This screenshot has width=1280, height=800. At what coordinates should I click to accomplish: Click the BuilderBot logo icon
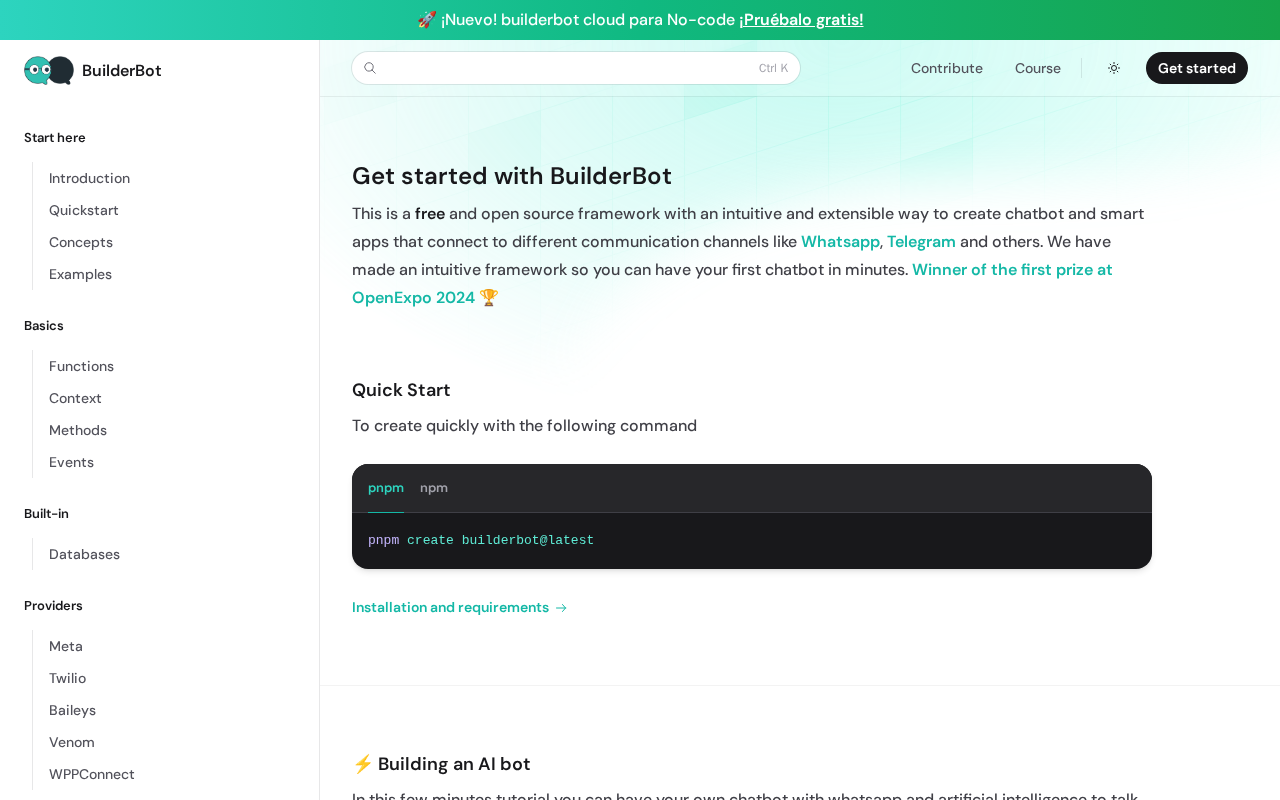[49, 70]
